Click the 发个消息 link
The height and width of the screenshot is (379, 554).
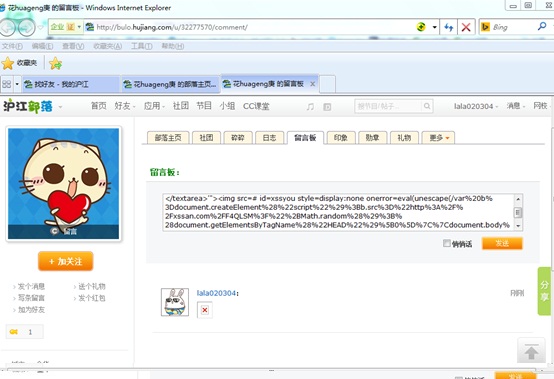pyautogui.click(x=31, y=286)
